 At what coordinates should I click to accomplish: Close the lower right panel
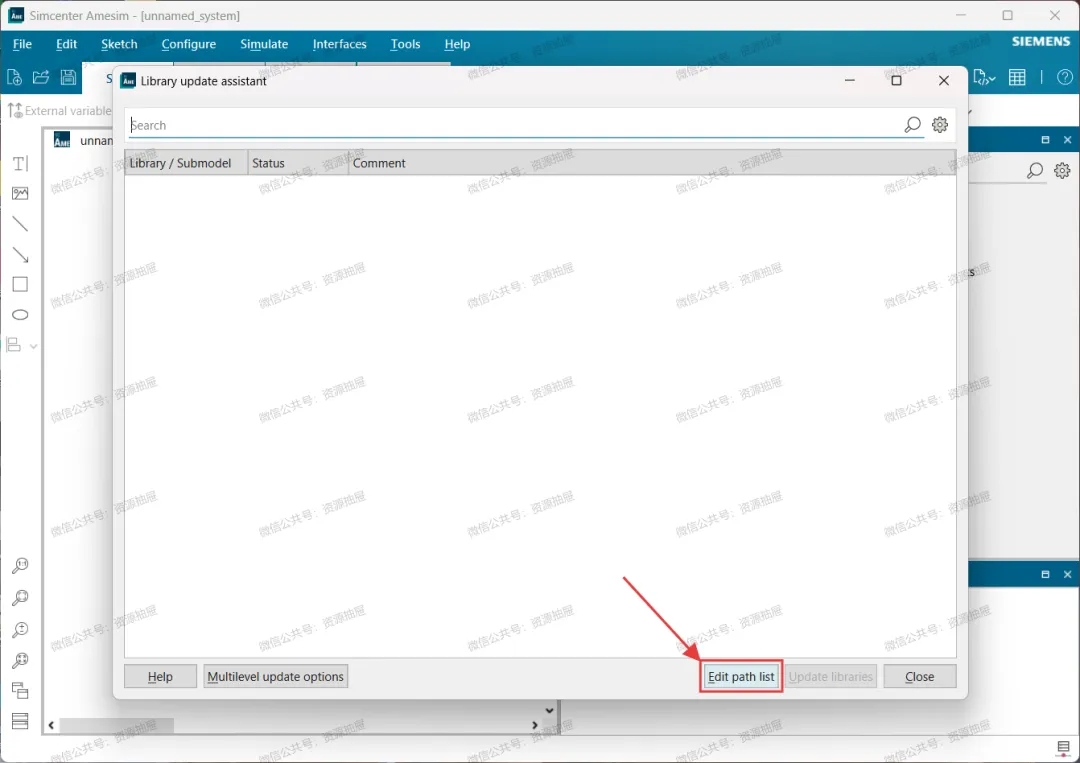pos(1068,574)
